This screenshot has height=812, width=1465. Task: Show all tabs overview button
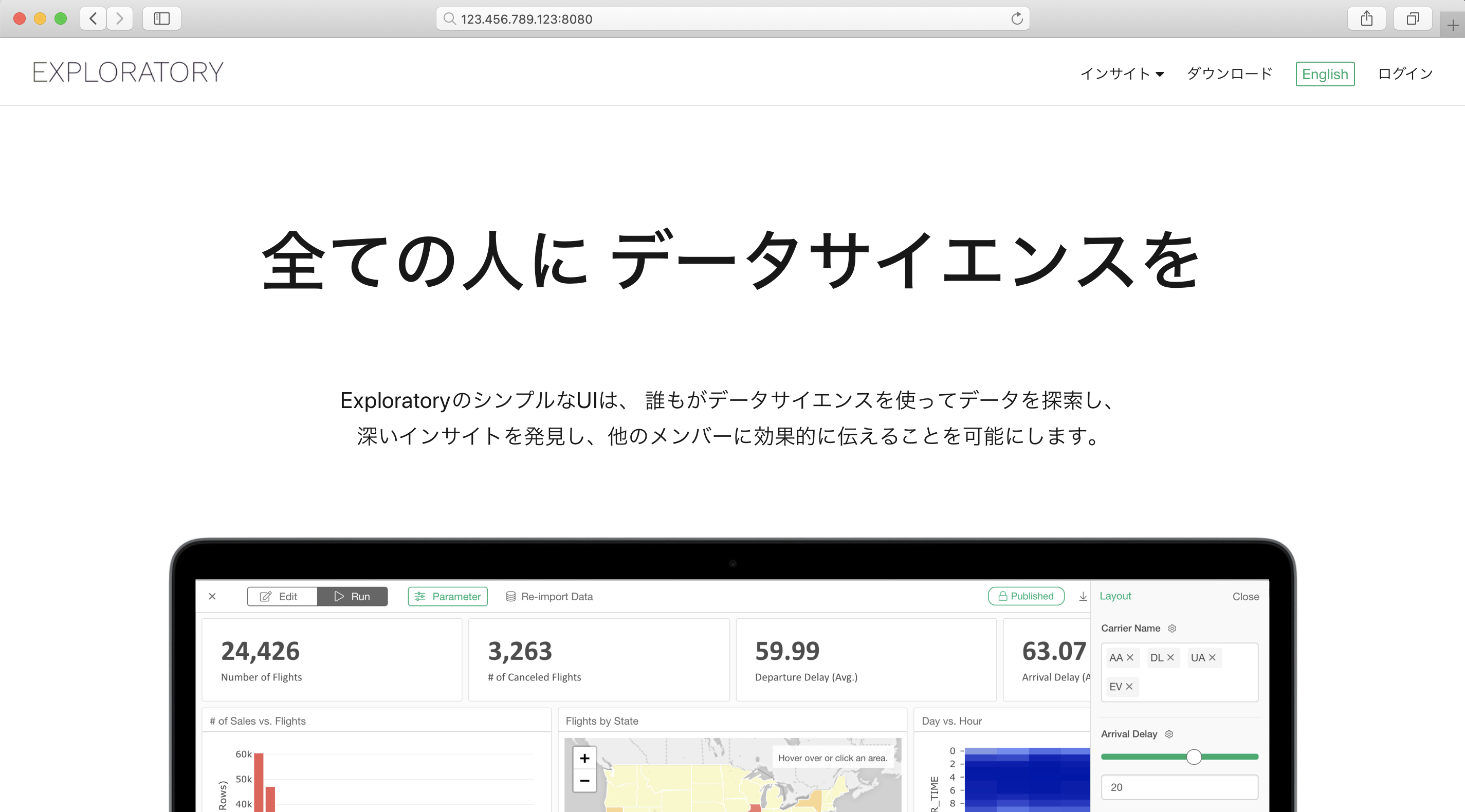click(1413, 18)
